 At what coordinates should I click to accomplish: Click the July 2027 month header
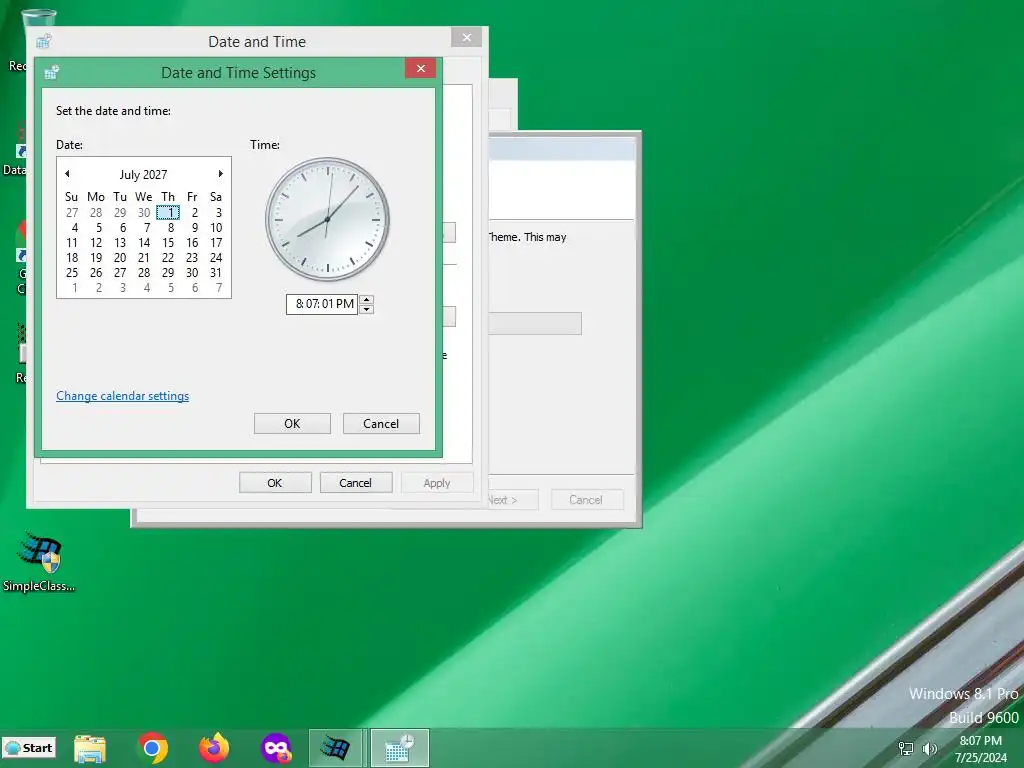point(143,174)
